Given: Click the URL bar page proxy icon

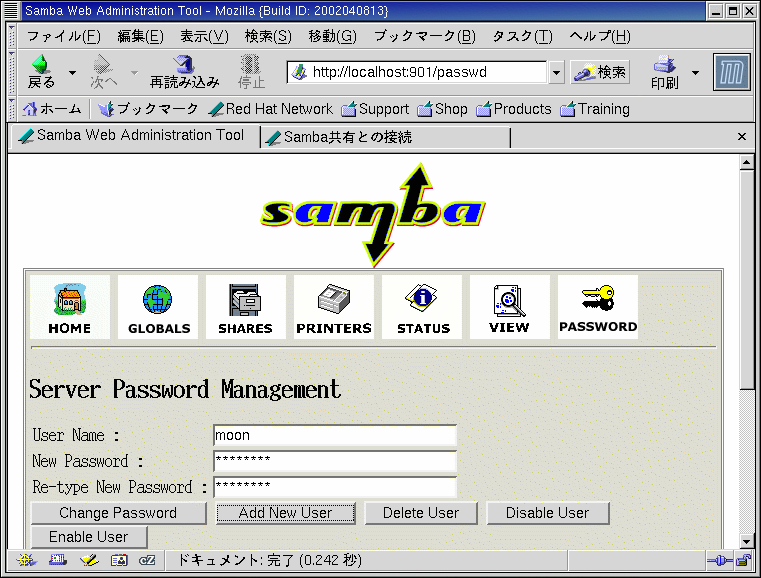Looking at the screenshot, I should [299, 72].
